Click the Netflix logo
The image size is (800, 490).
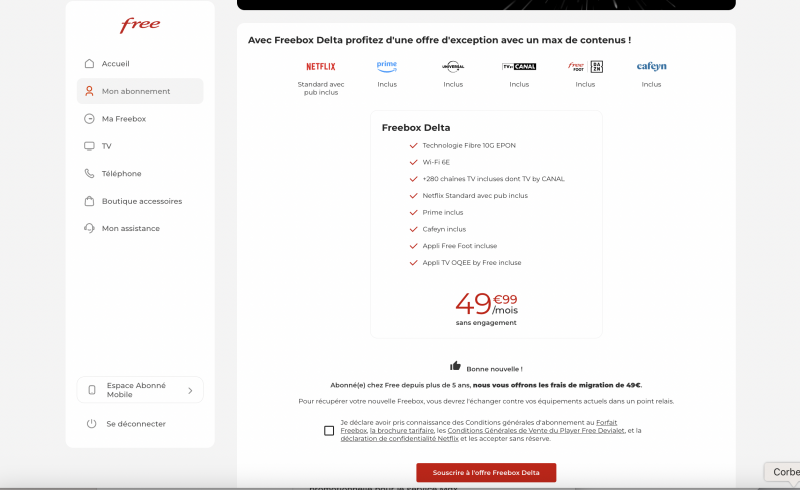tap(320, 67)
